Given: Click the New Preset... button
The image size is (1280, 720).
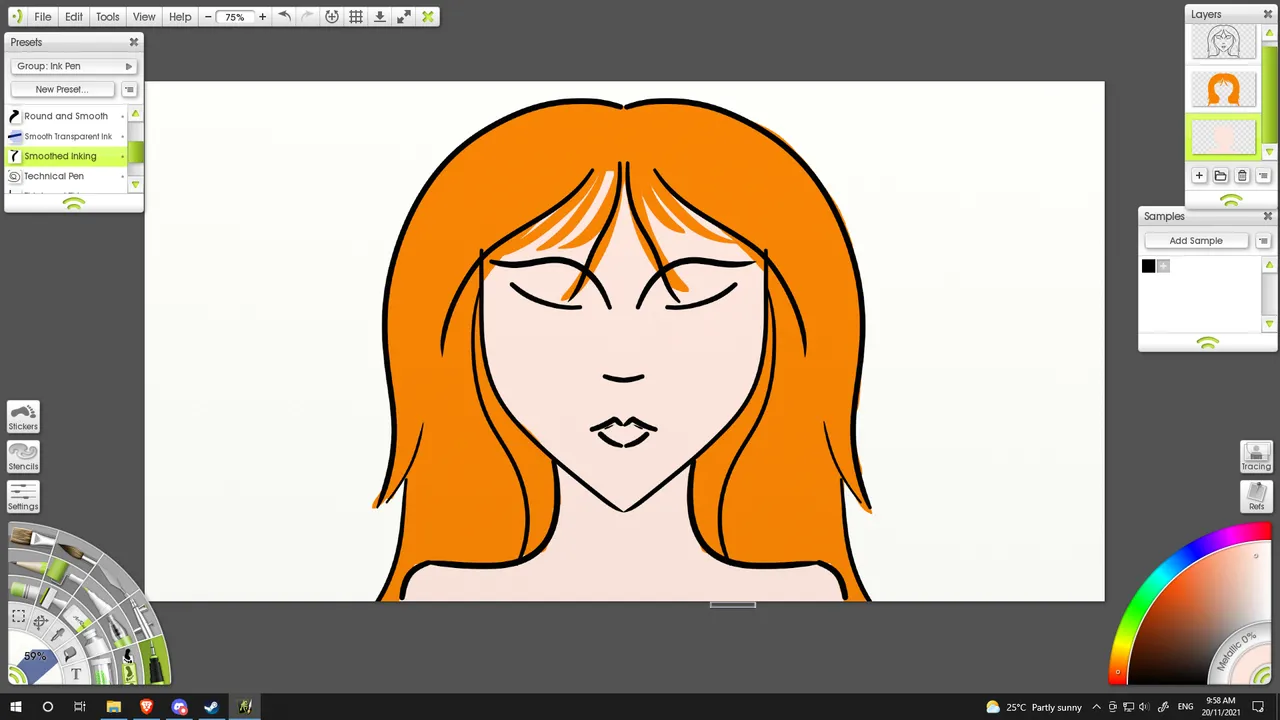Looking at the screenshot, I should (x=62, y=89).
